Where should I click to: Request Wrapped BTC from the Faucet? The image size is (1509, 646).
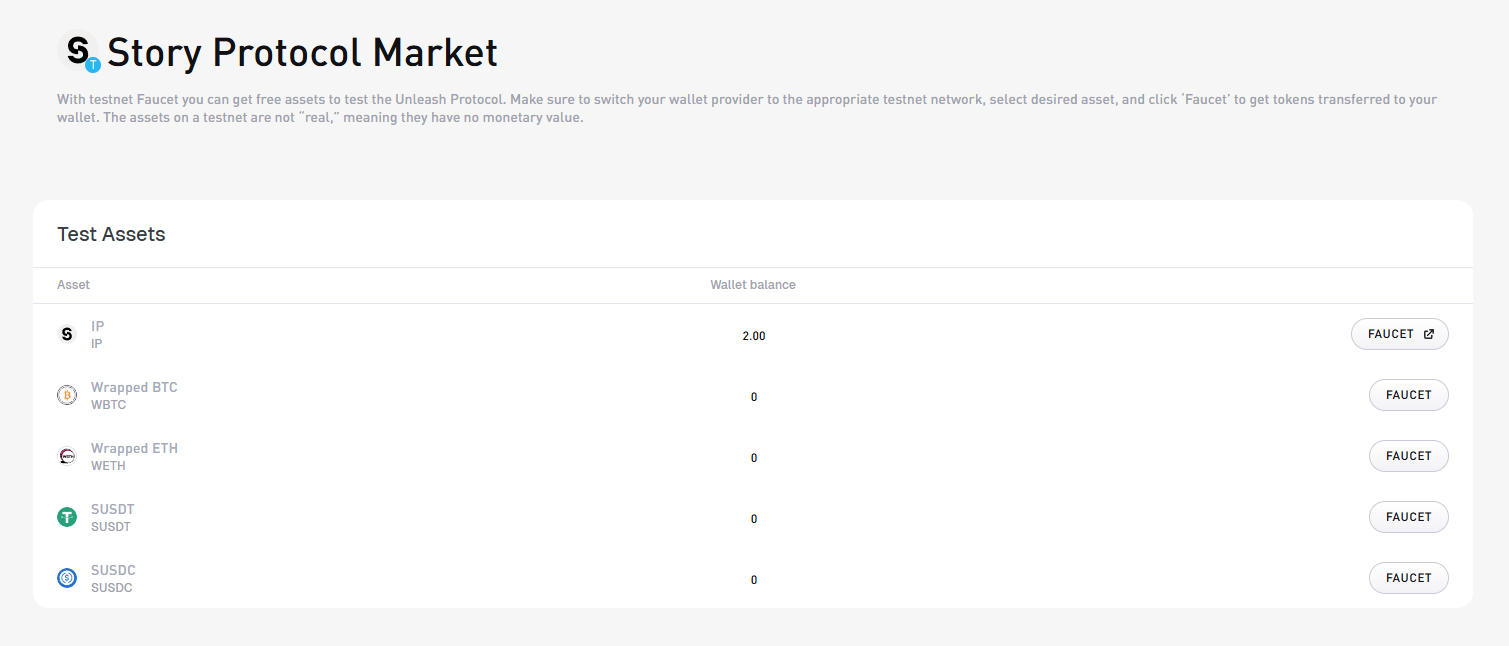(x=1408, y=395)
